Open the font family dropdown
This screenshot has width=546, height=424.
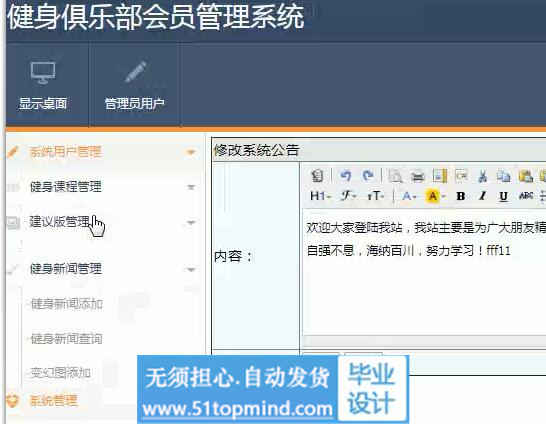(x=348, y=196)
